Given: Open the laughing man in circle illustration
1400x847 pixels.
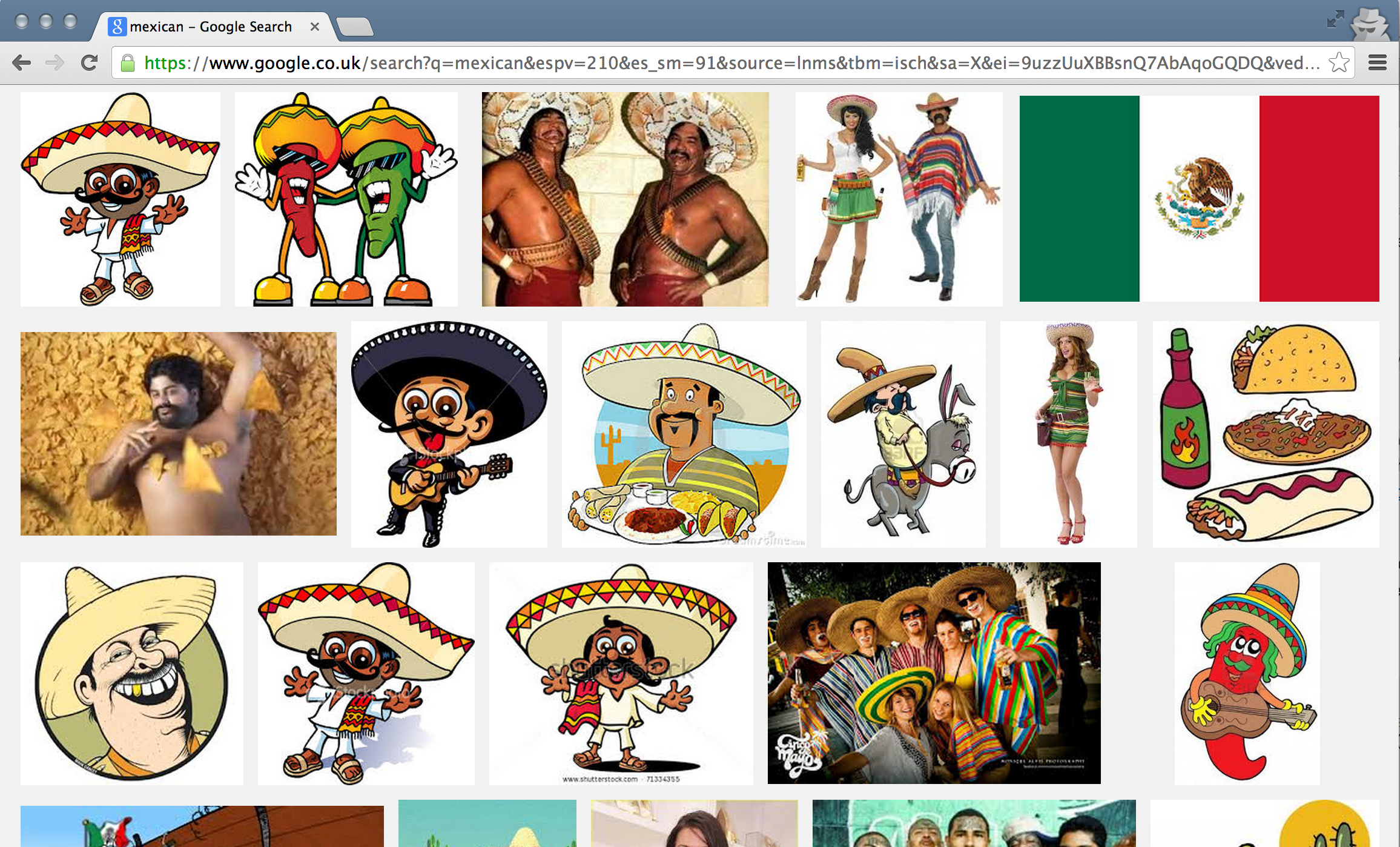Looking at the screenshot, I should coord(131,673).
